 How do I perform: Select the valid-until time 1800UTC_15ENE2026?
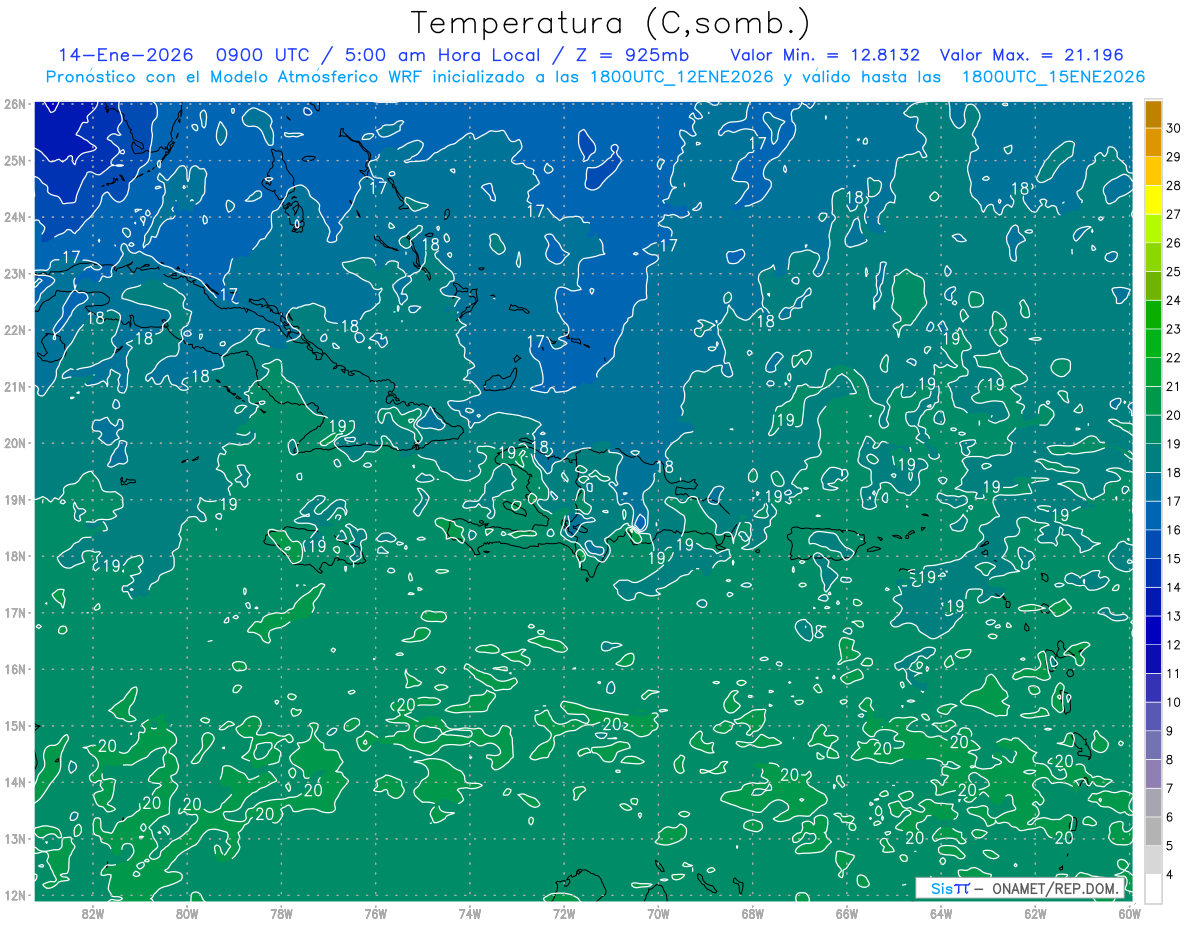tap(1053, 77)
